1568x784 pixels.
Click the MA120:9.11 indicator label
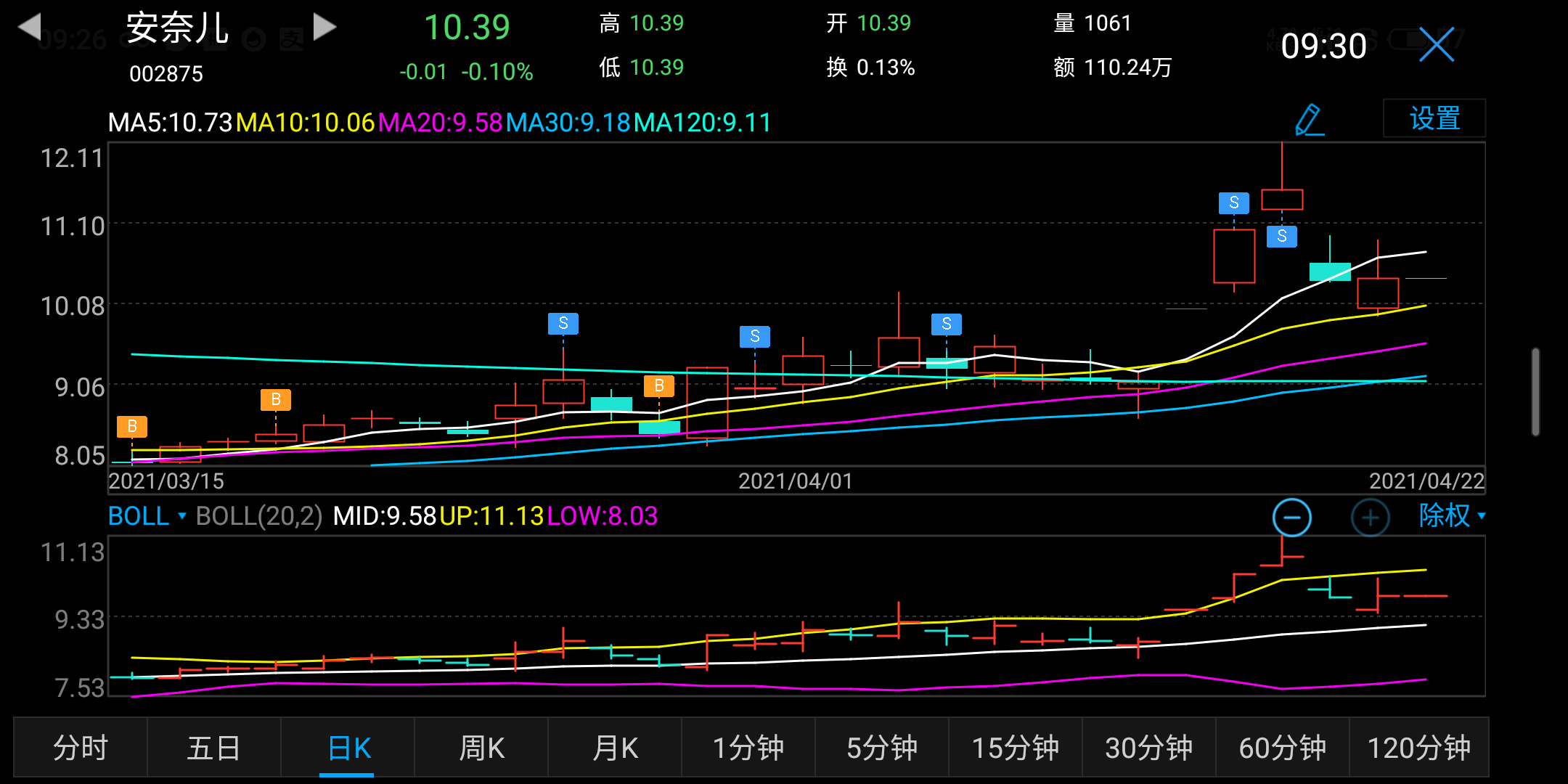tap(703, 122)
